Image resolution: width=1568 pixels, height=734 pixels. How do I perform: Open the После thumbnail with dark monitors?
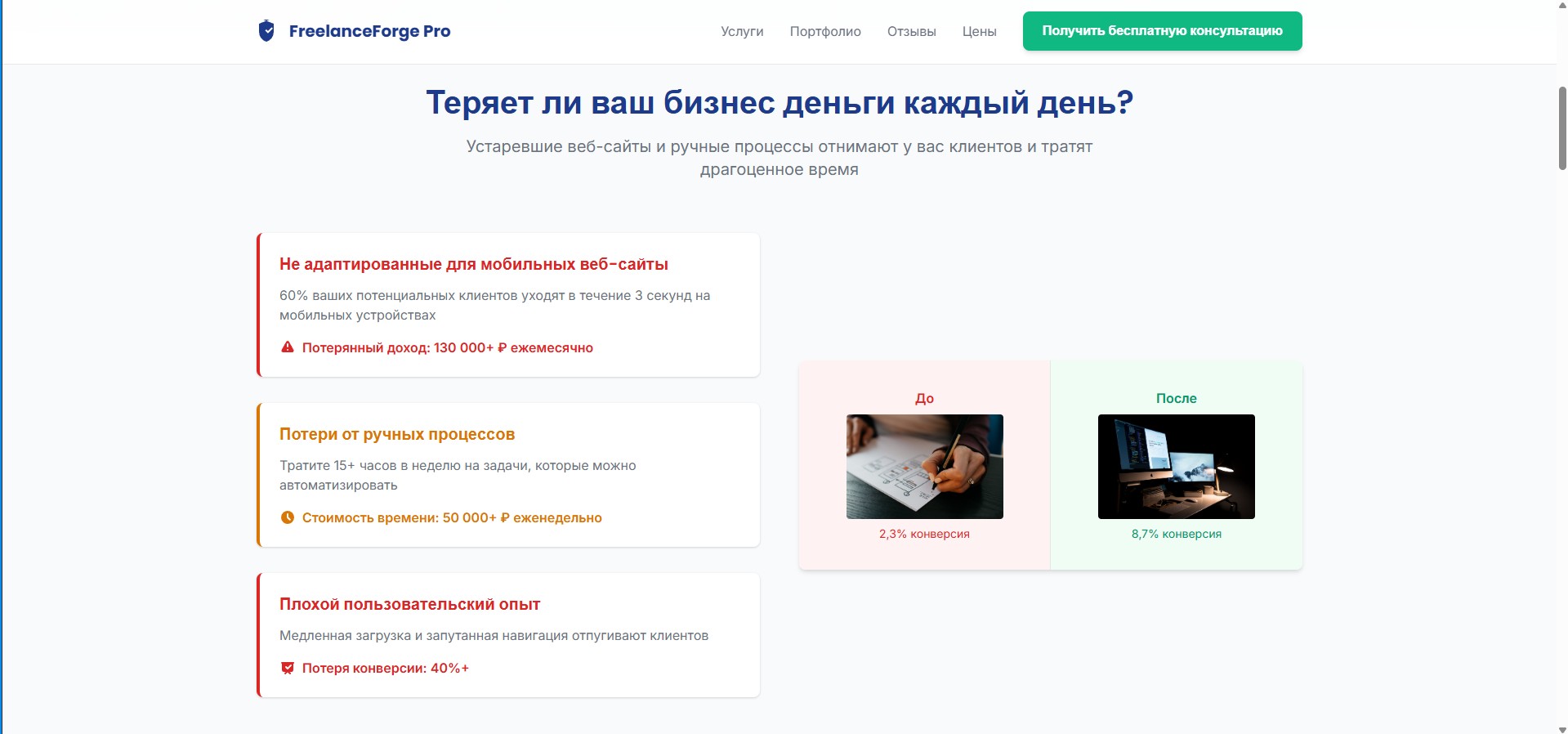coord(1176,467)
